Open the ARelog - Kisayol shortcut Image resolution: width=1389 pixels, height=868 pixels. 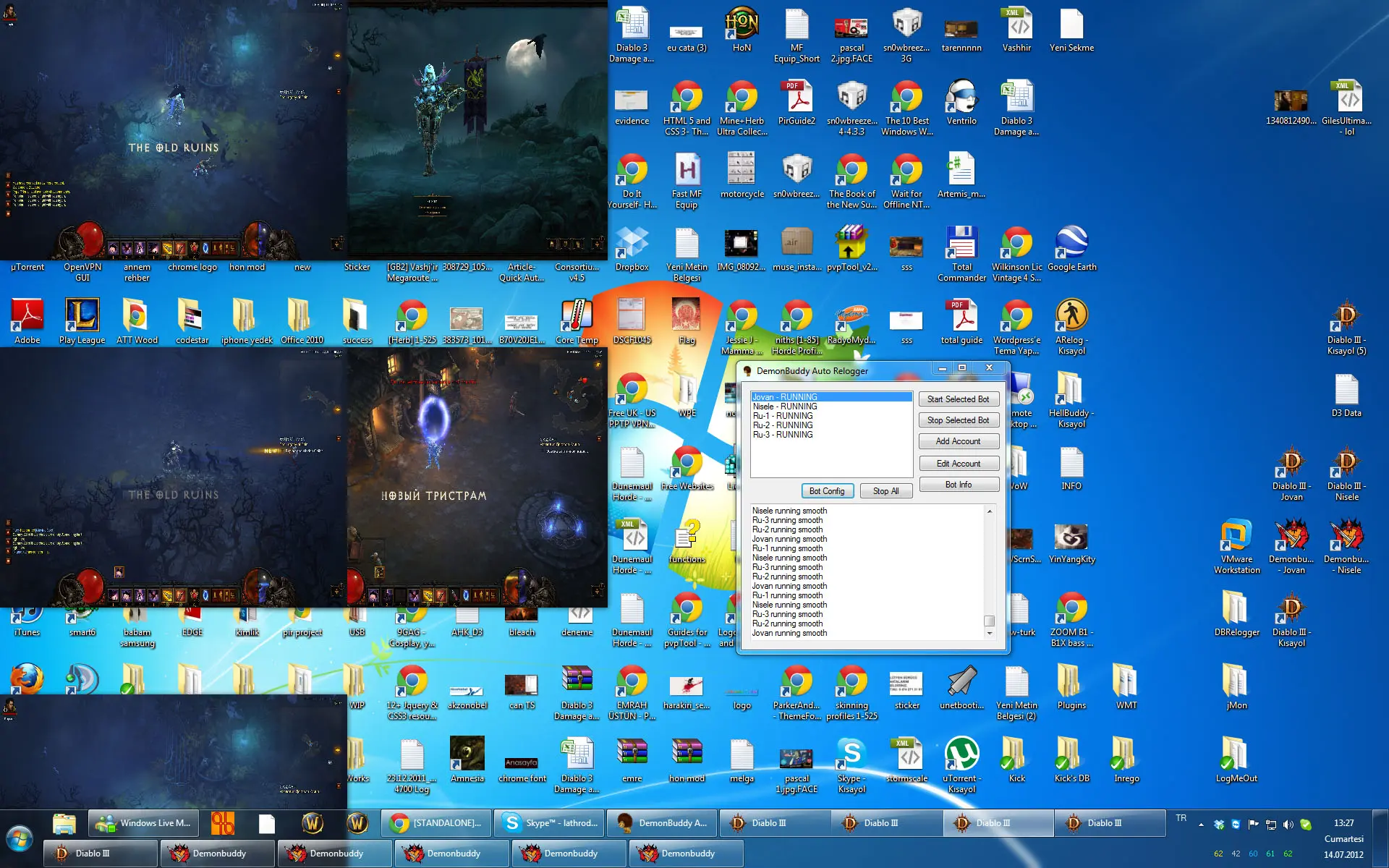coord(1071,327)
